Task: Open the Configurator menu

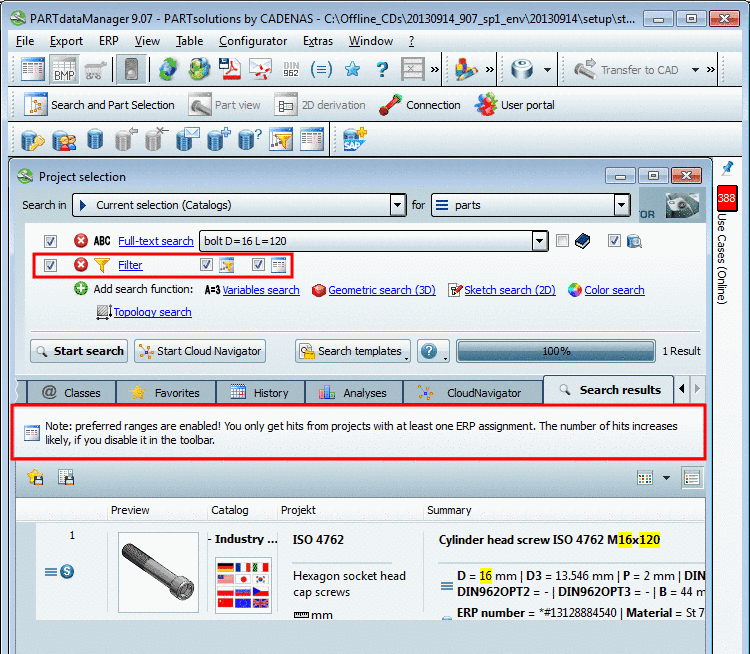Action: 253,41
